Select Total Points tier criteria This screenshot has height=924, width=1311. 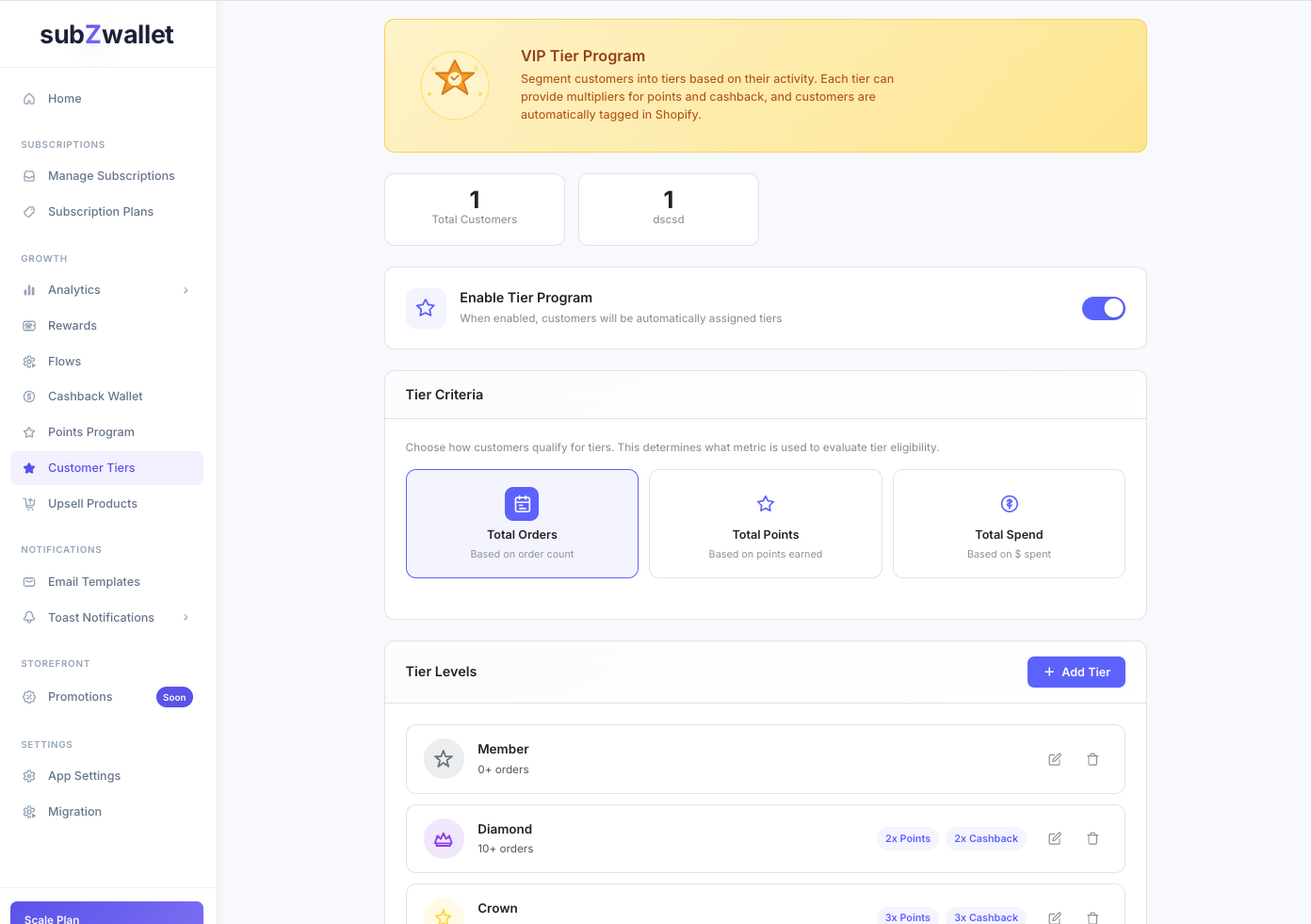pyautogui.click(x=766, y=524)
